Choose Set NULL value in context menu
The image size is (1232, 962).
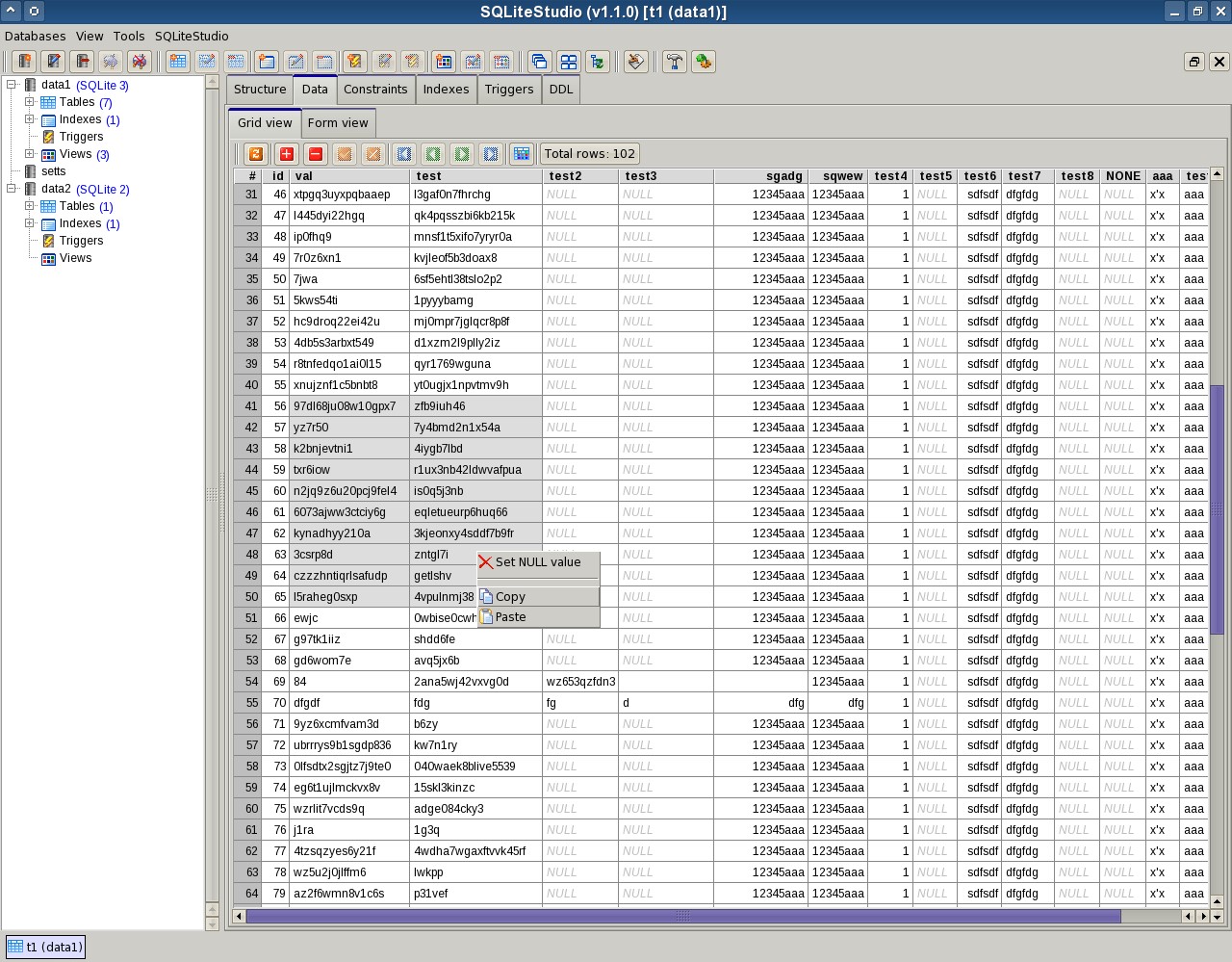(x=537, y=562)
